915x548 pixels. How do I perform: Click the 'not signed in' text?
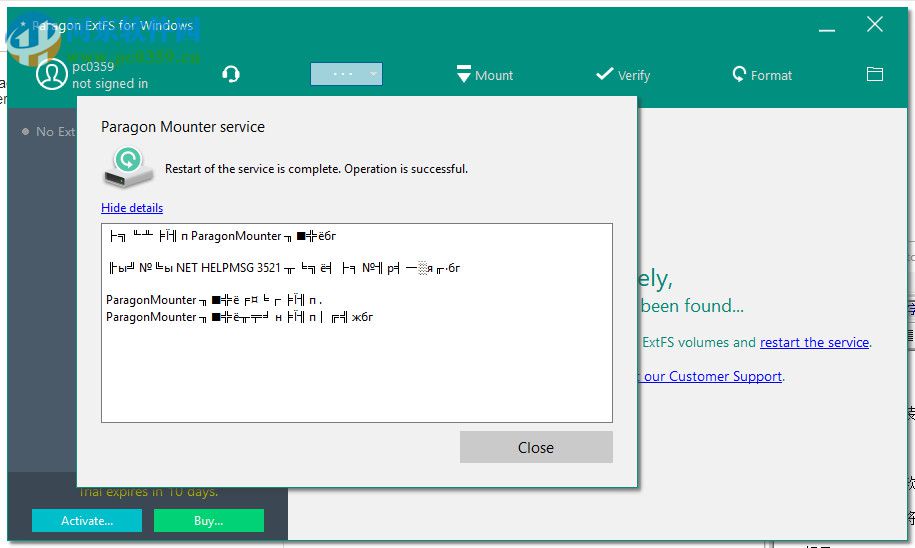point(110,84)
